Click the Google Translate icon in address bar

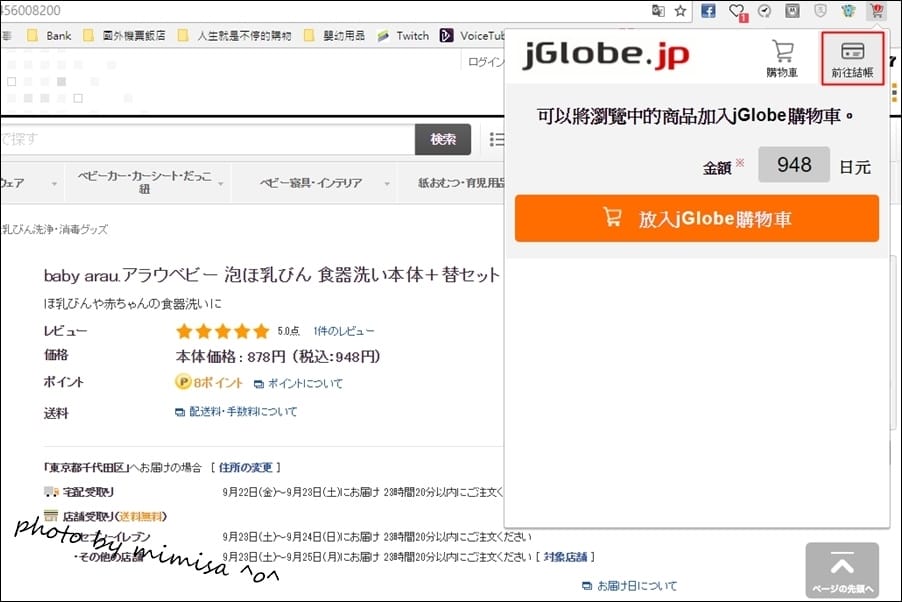pyautogui.click(x=656, y=10)
